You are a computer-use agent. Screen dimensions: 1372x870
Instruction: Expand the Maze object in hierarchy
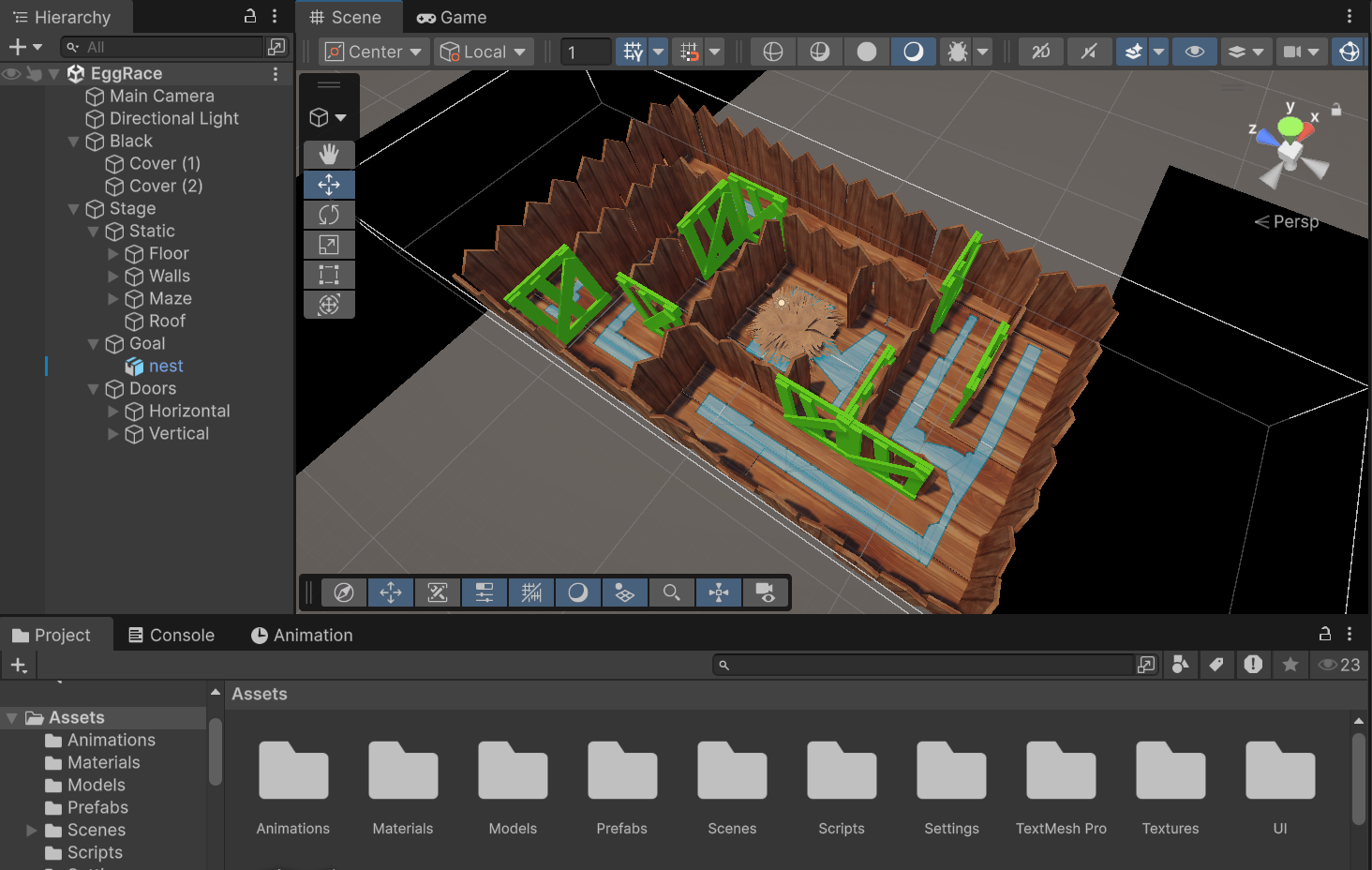[113, 298]
